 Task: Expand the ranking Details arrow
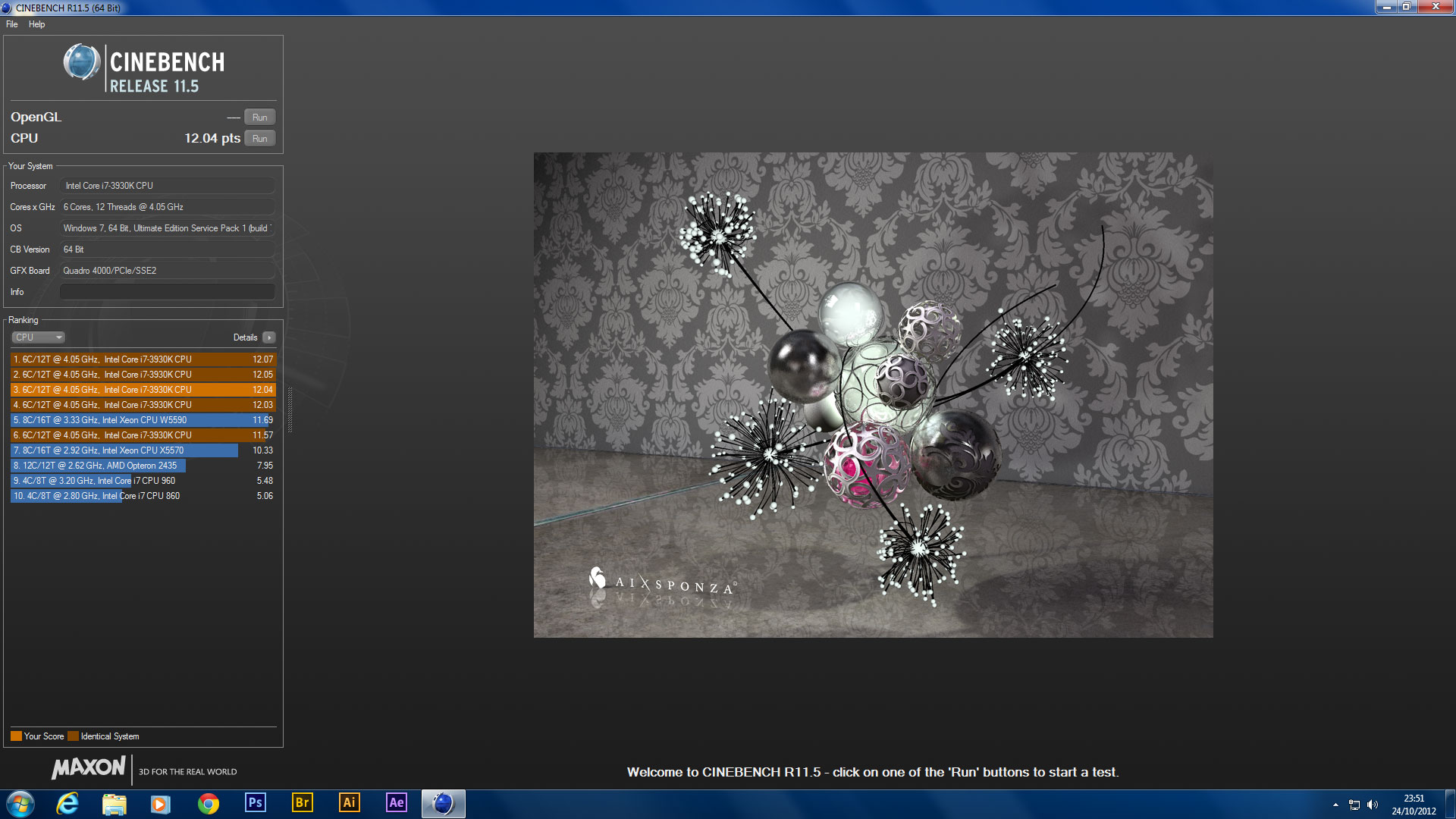pyautogui.click(x=269, y=337)
